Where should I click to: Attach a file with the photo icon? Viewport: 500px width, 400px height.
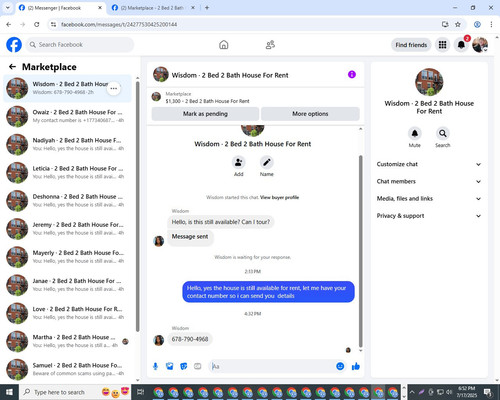pyautogui.click(x=170, y=366)
